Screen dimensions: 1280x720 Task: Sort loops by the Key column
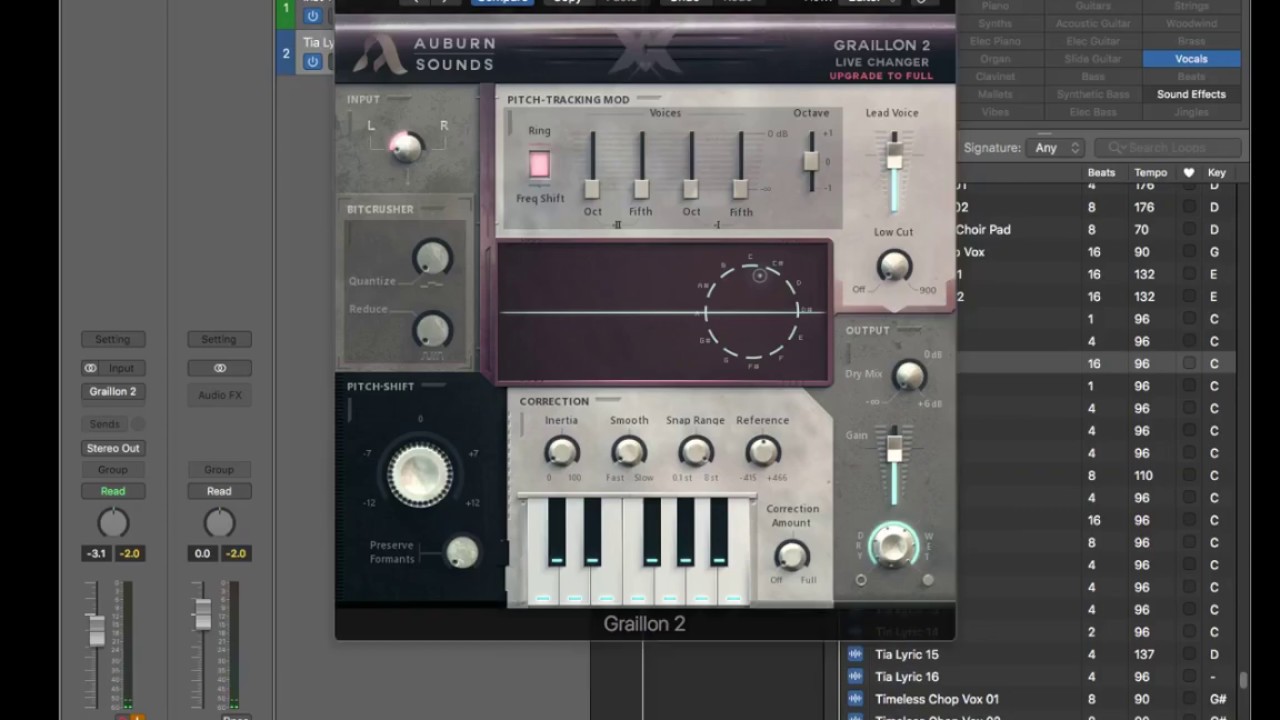tap(1216, 172)
